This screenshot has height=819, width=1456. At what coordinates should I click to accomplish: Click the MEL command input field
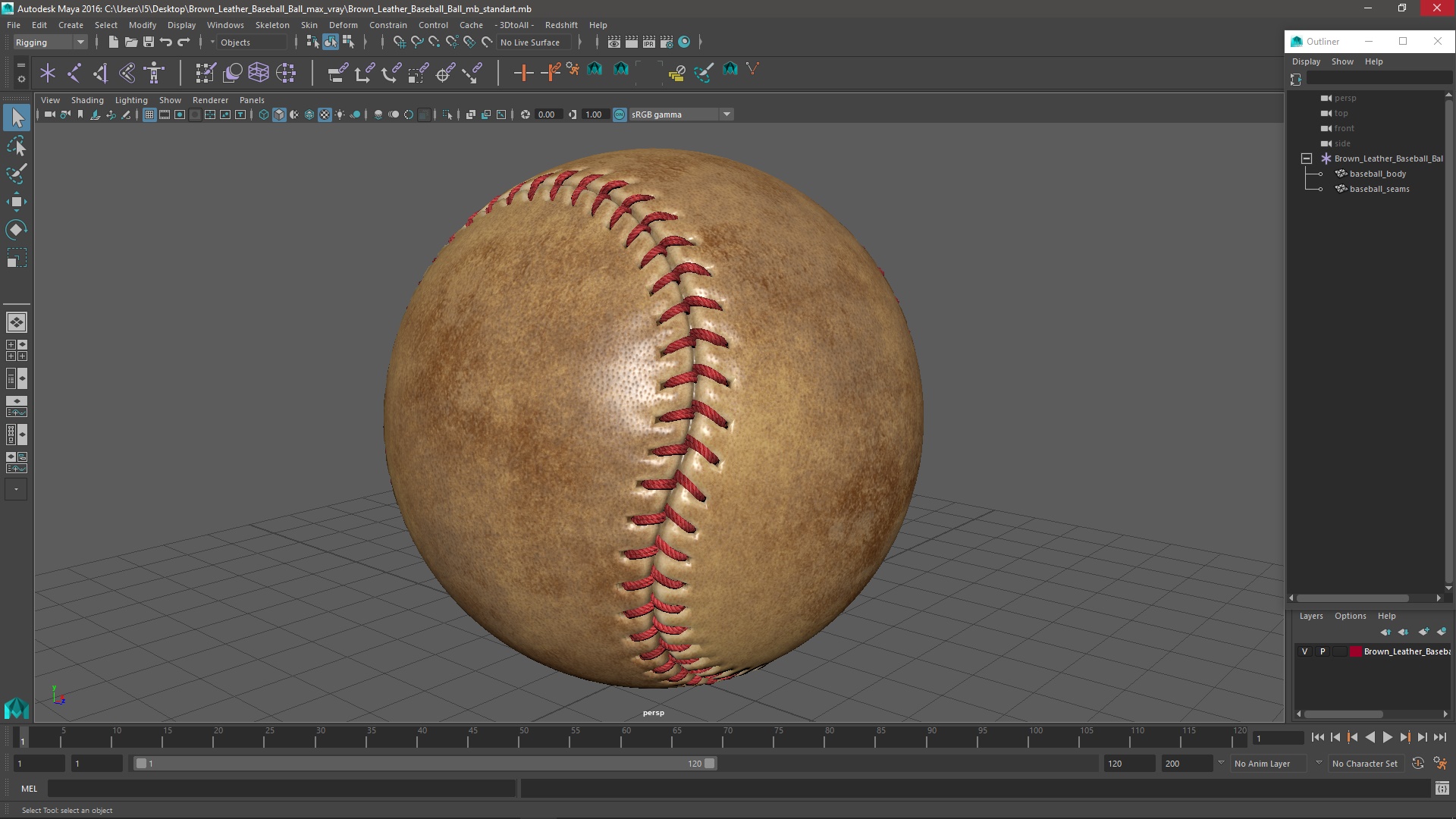tap(281, 789)
